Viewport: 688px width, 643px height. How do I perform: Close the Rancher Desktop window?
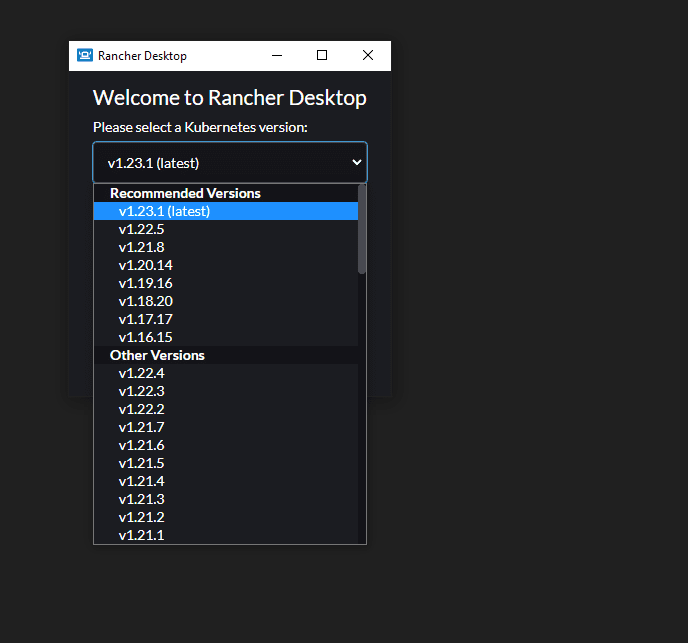click(368, 55)
